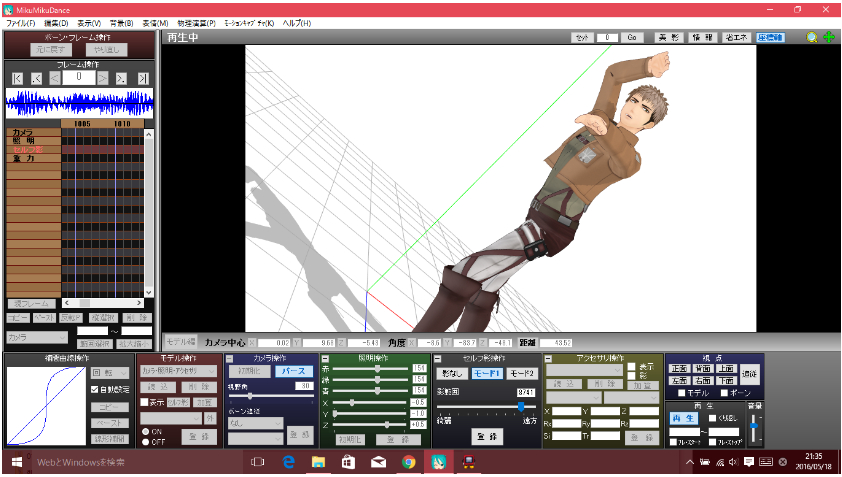
Task: Open Windows Store from taskbar
Action: point(349,462)
